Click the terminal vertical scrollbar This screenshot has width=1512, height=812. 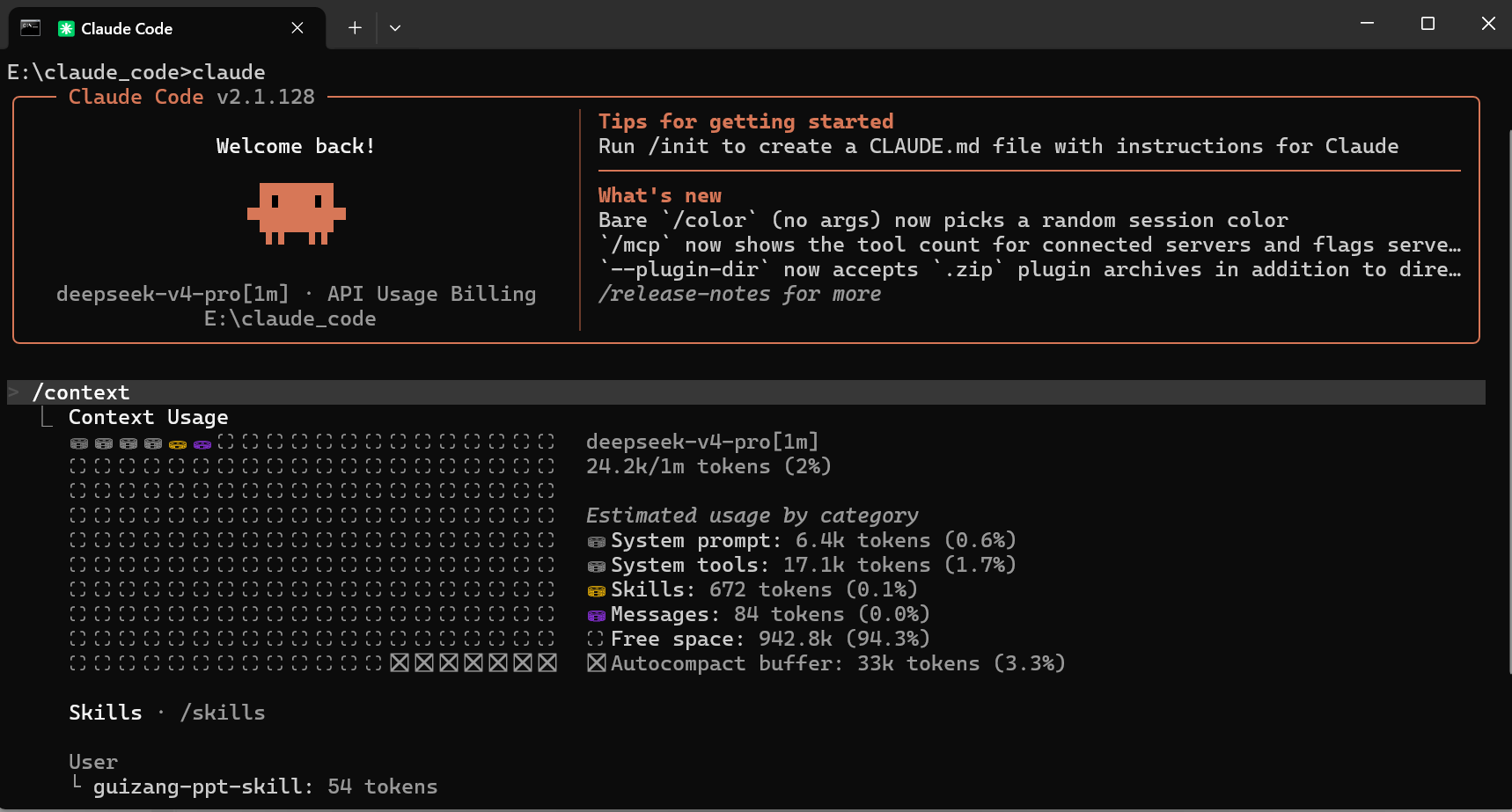[x=1508, y=402]
